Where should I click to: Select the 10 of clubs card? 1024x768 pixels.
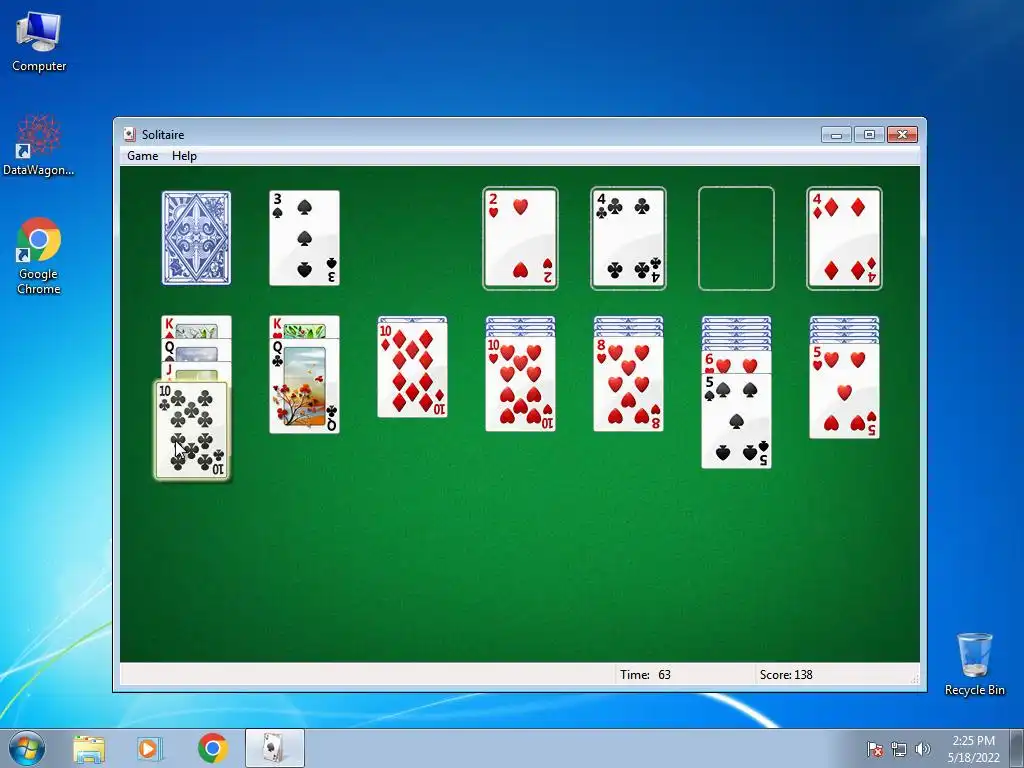click(192, 431)
